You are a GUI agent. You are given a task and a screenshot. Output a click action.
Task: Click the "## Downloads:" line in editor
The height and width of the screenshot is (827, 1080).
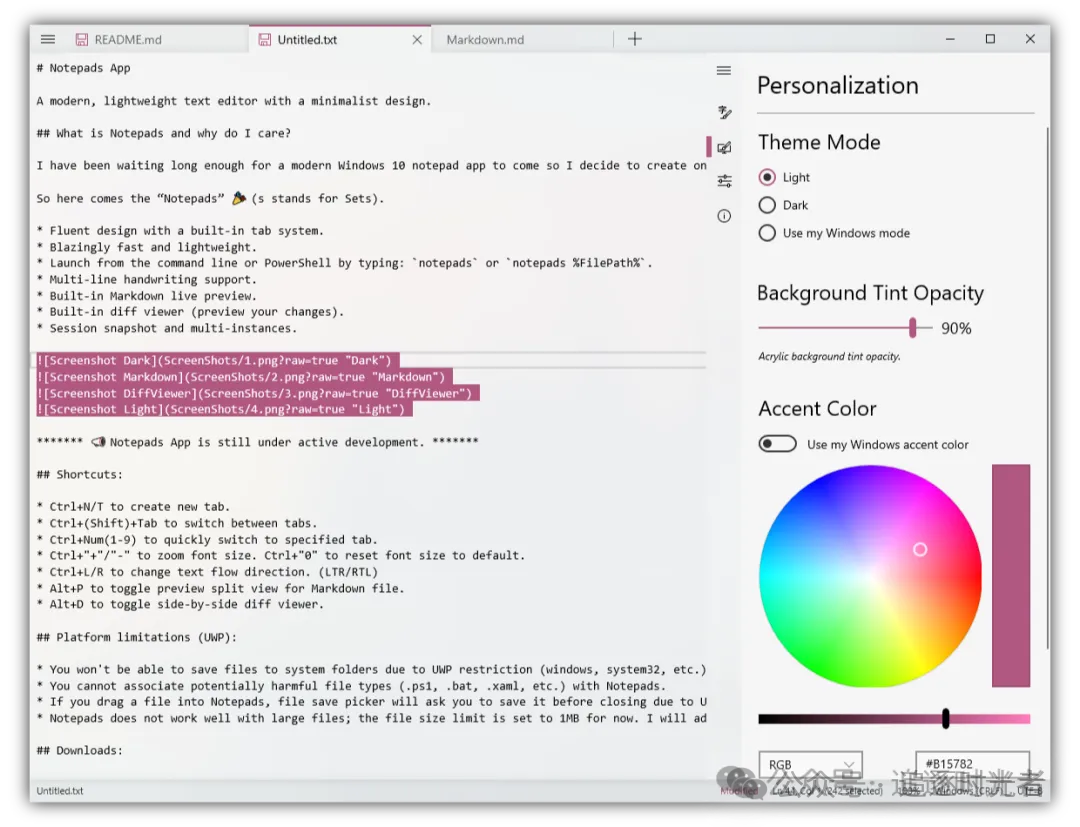pos(80,751)
